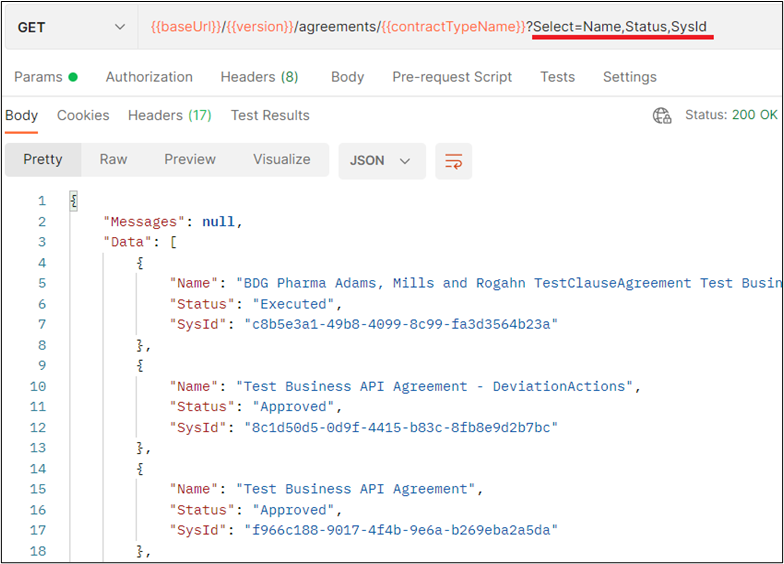Viewport: 784px width, 564px height.
Task: Click SysId value f966c188-9017-4f4b-9e6a-b269eba2a5da
Action: (x=401, y=530)
